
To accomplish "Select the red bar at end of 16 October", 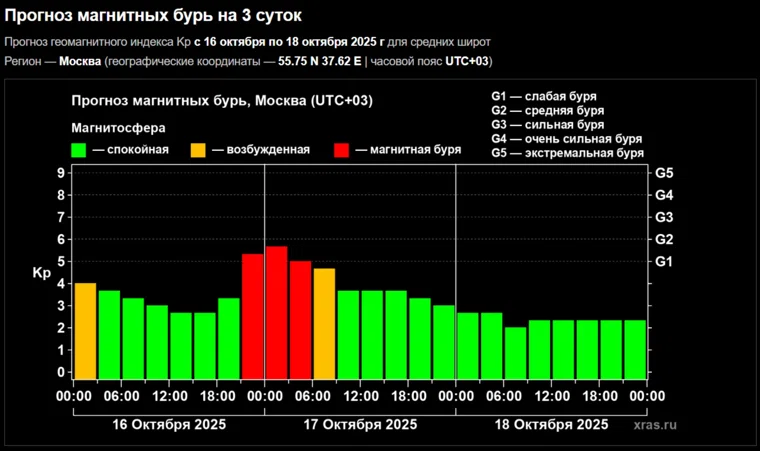I will (252, 316).
